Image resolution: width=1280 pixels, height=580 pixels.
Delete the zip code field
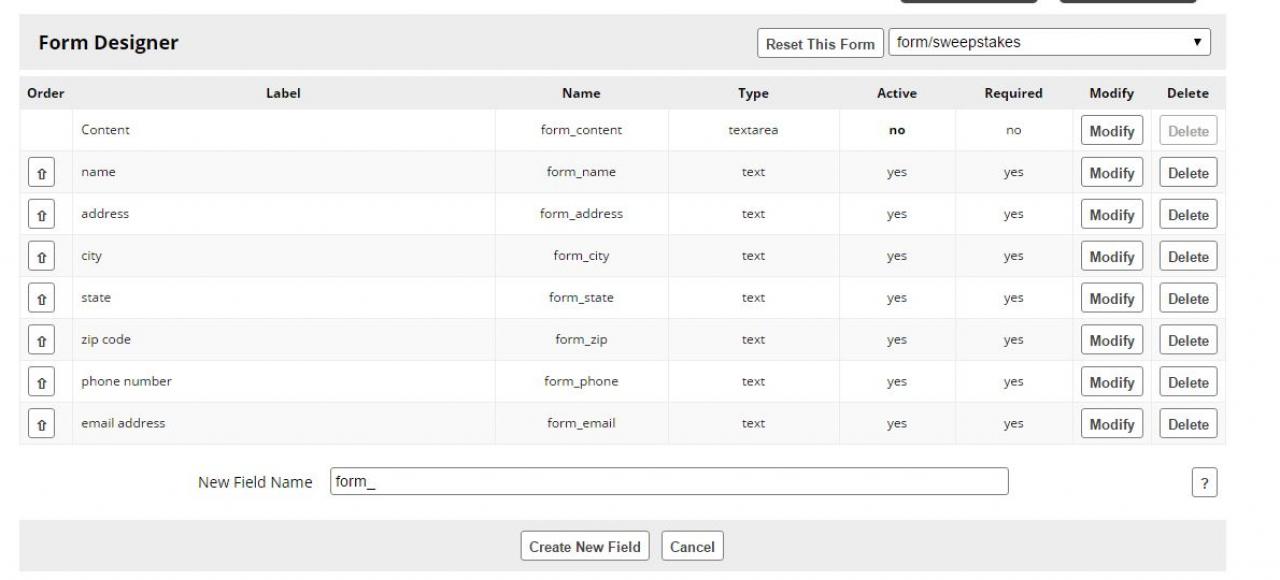pos(1188,341)
